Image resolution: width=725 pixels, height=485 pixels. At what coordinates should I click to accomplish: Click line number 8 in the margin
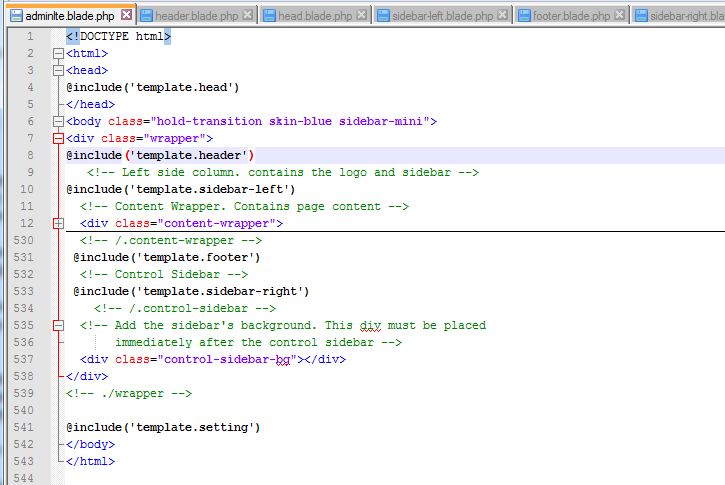30,155
